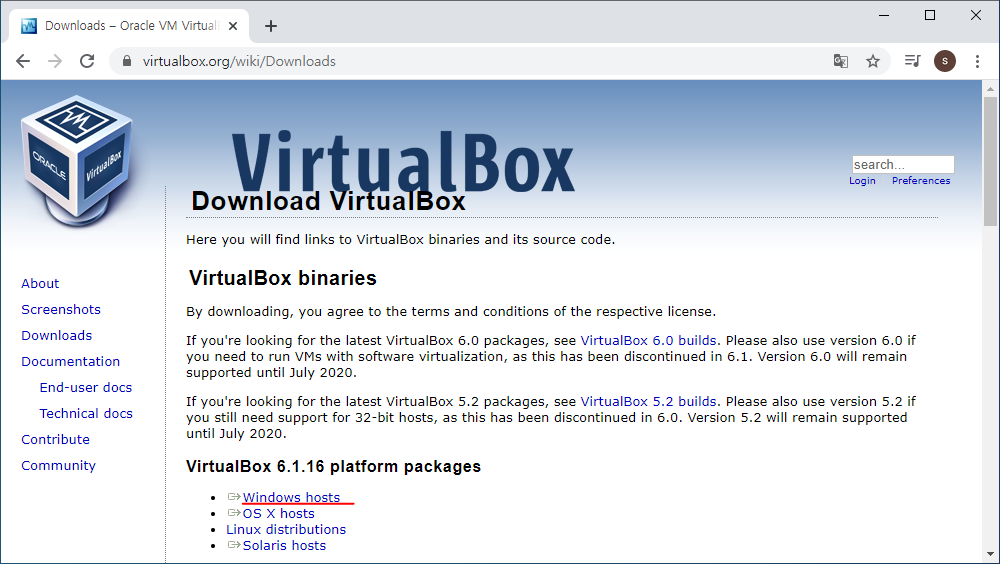Open Documentation in the sidebar

[71, 362]
